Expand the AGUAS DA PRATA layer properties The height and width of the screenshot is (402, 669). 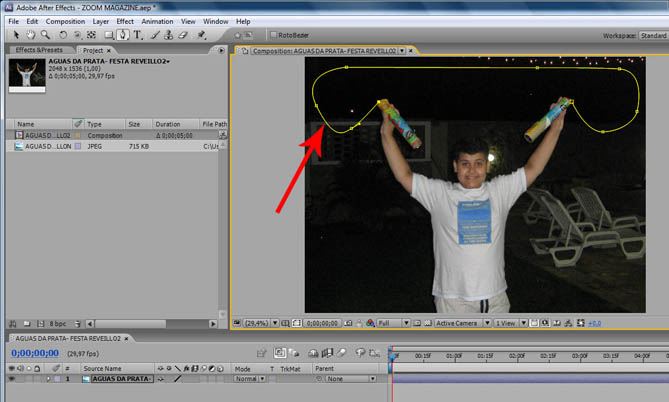(47, 380)
